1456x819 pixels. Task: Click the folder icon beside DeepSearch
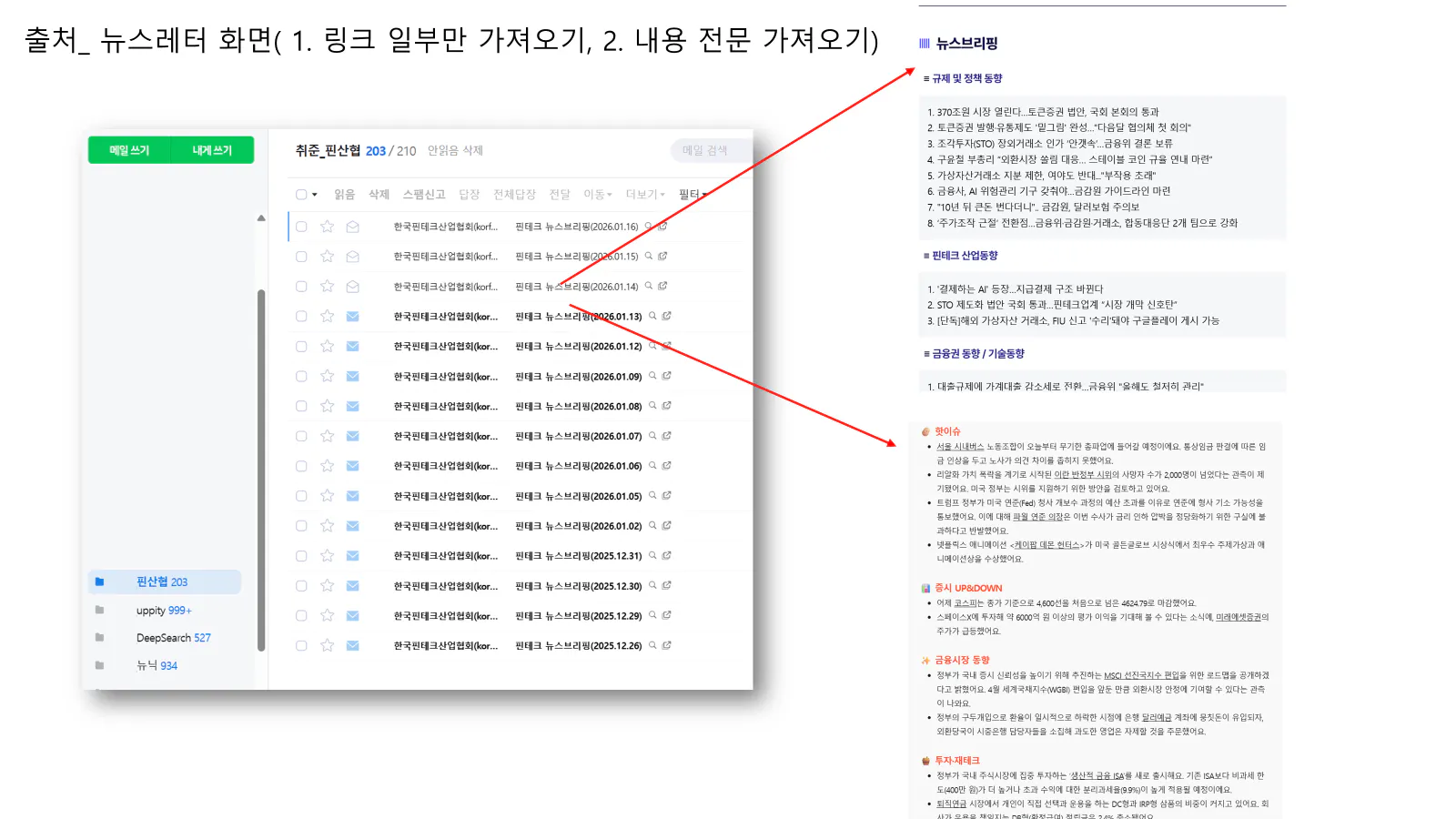point(100,638)
